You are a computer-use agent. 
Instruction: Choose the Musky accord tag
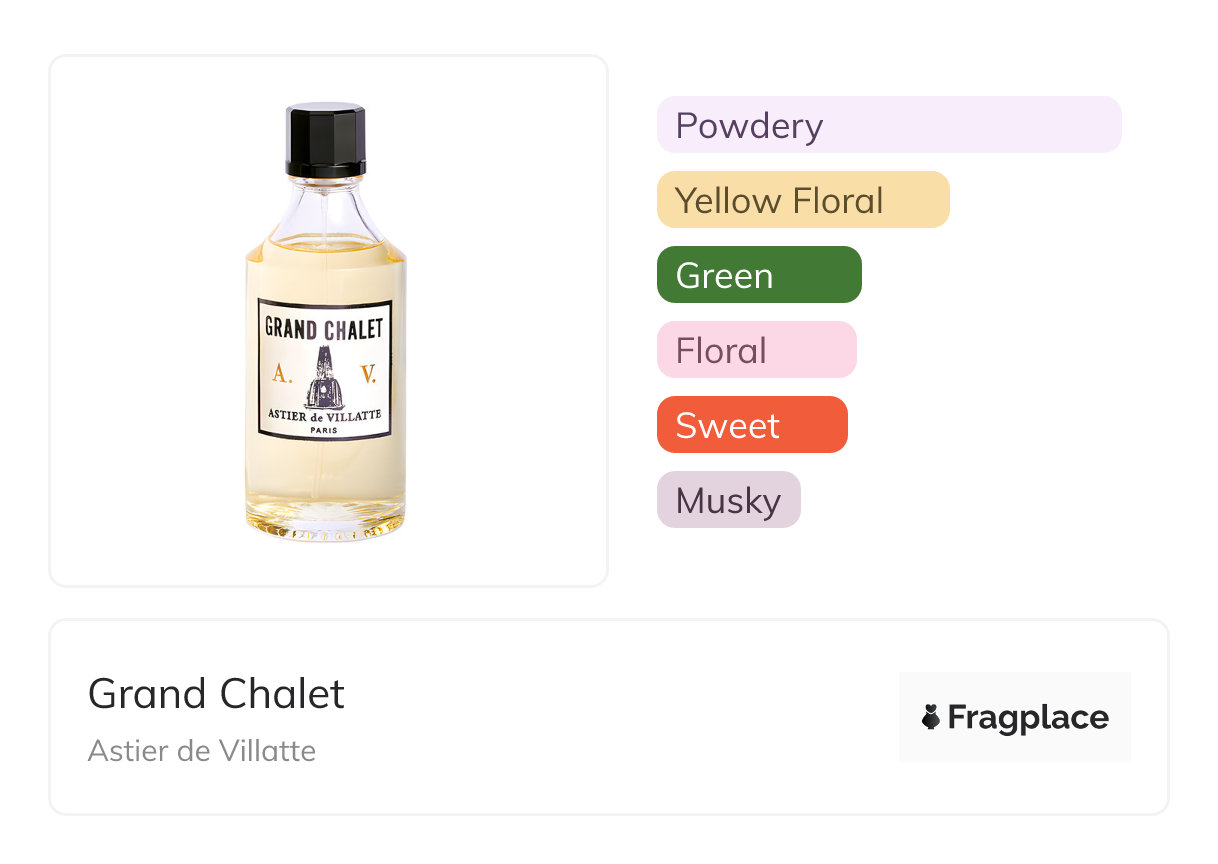729,500
